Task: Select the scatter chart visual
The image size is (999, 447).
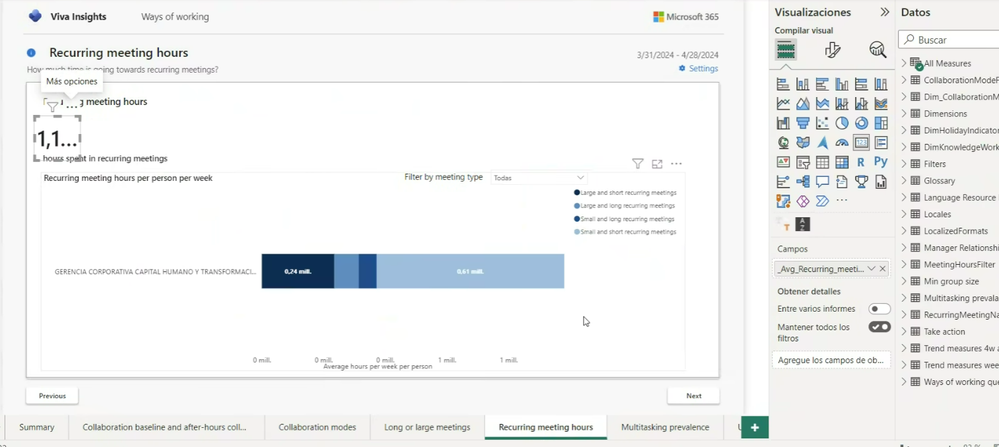Action: click(823, 123)
